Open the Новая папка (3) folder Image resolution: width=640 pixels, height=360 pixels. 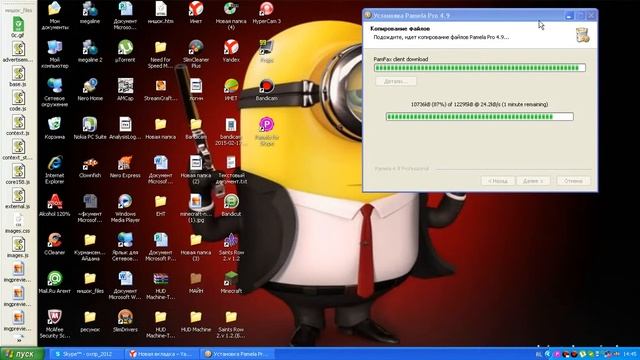(x=196, y=247)
